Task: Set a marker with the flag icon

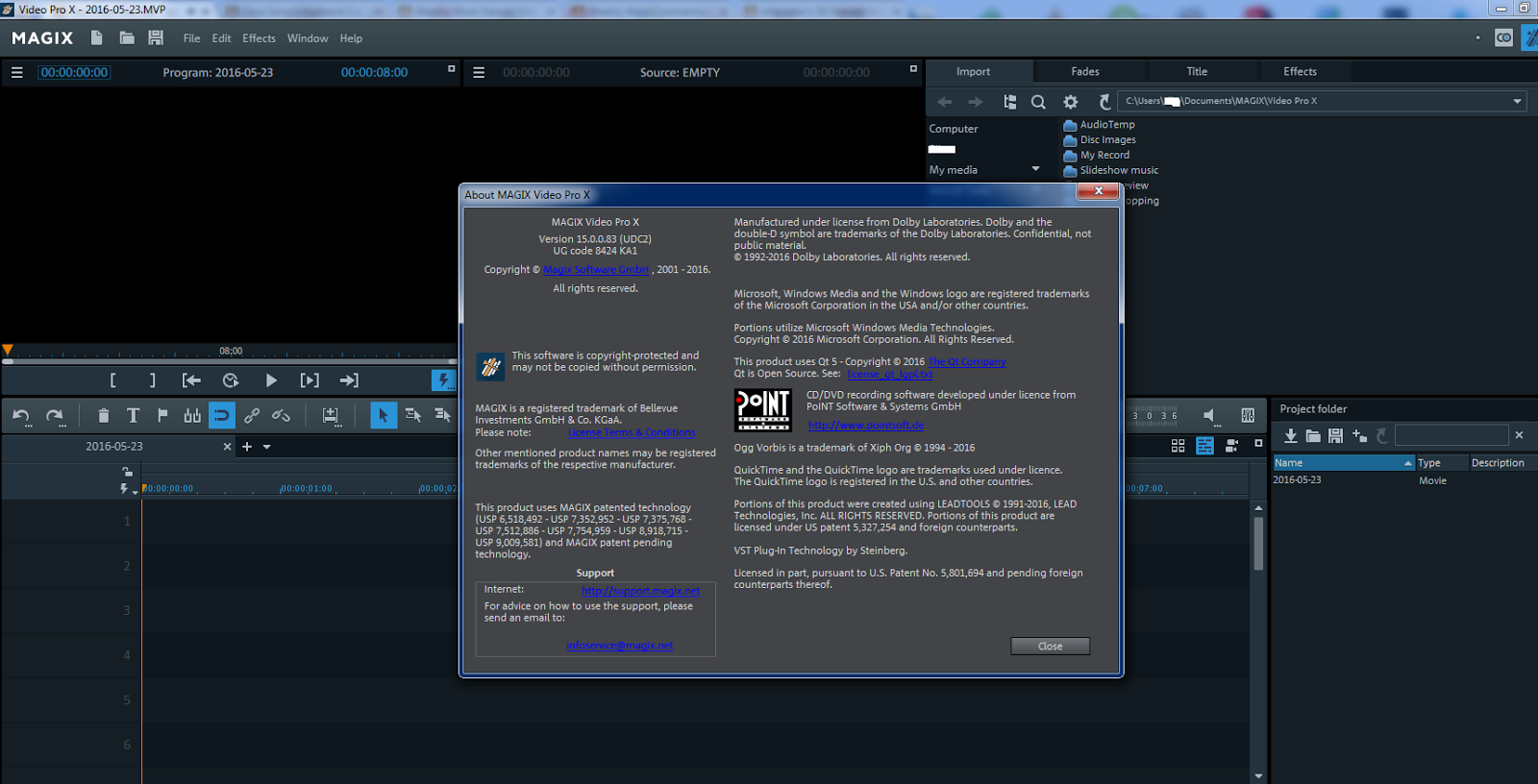Action: [x=162, y=415]
